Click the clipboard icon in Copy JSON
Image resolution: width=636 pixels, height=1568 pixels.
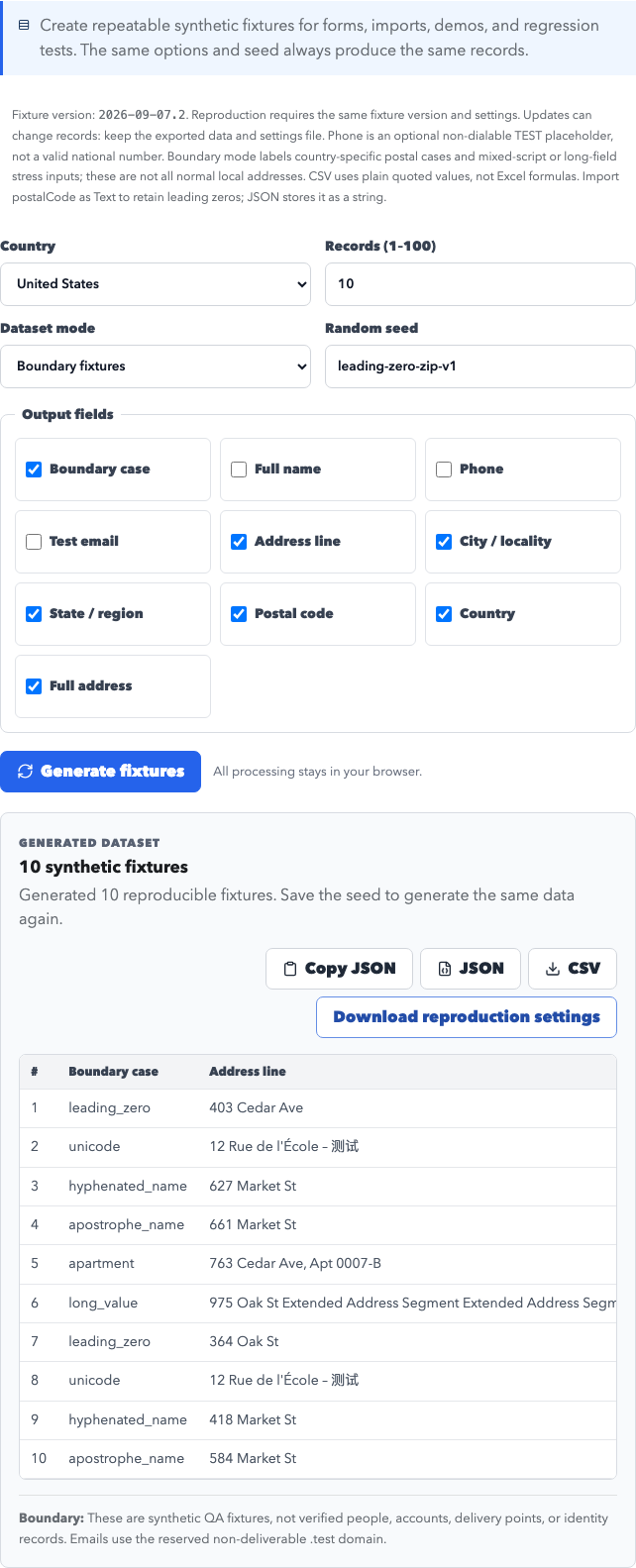pos(290,969)
